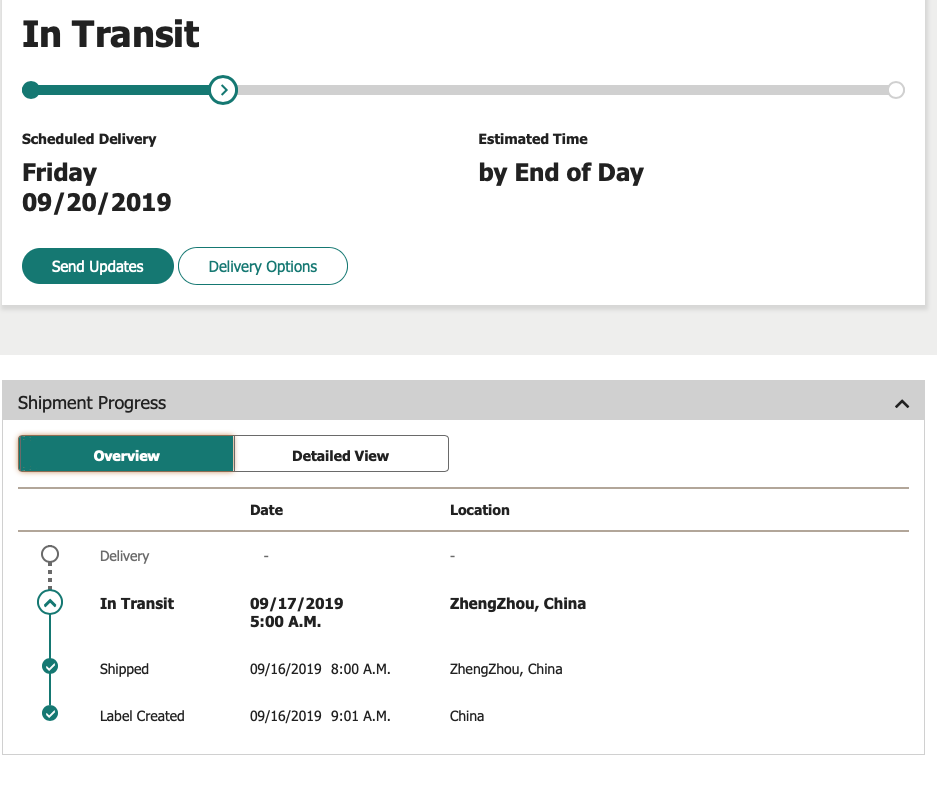Click the green start dot of progress bar
Viewport: 937px width, 791px height.
pos(30,90)
